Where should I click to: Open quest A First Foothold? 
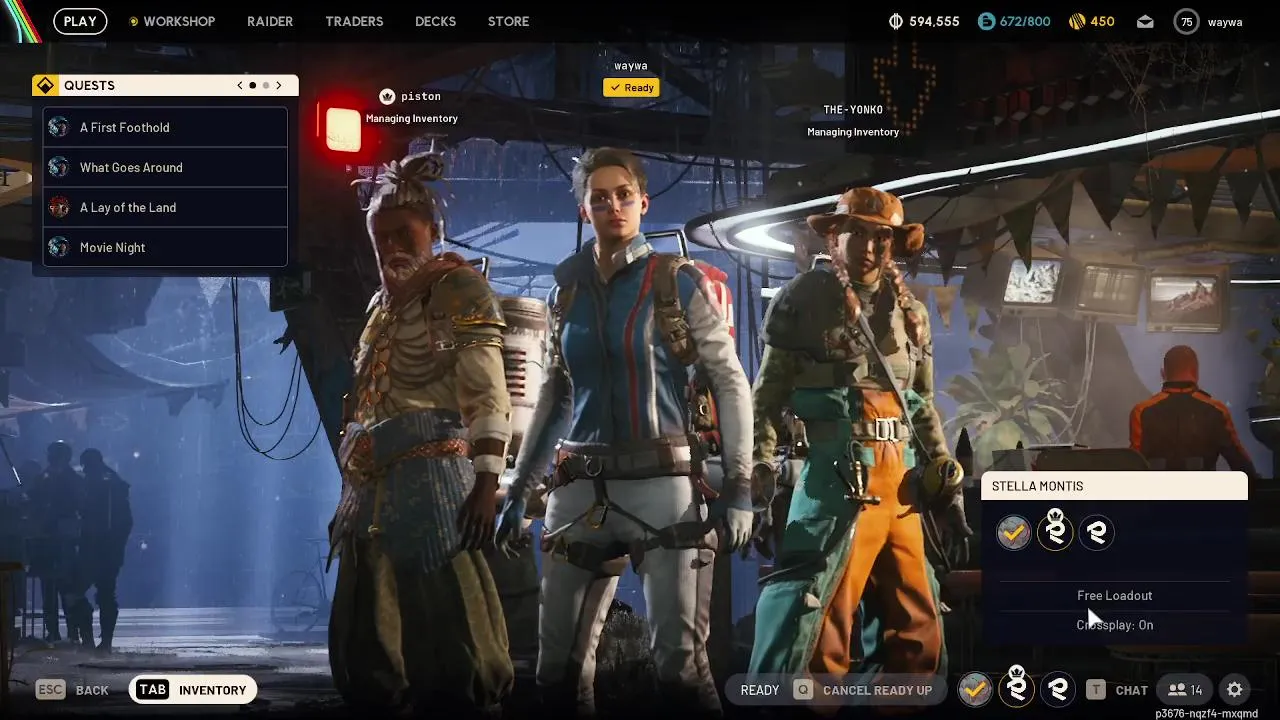point(165,127)
